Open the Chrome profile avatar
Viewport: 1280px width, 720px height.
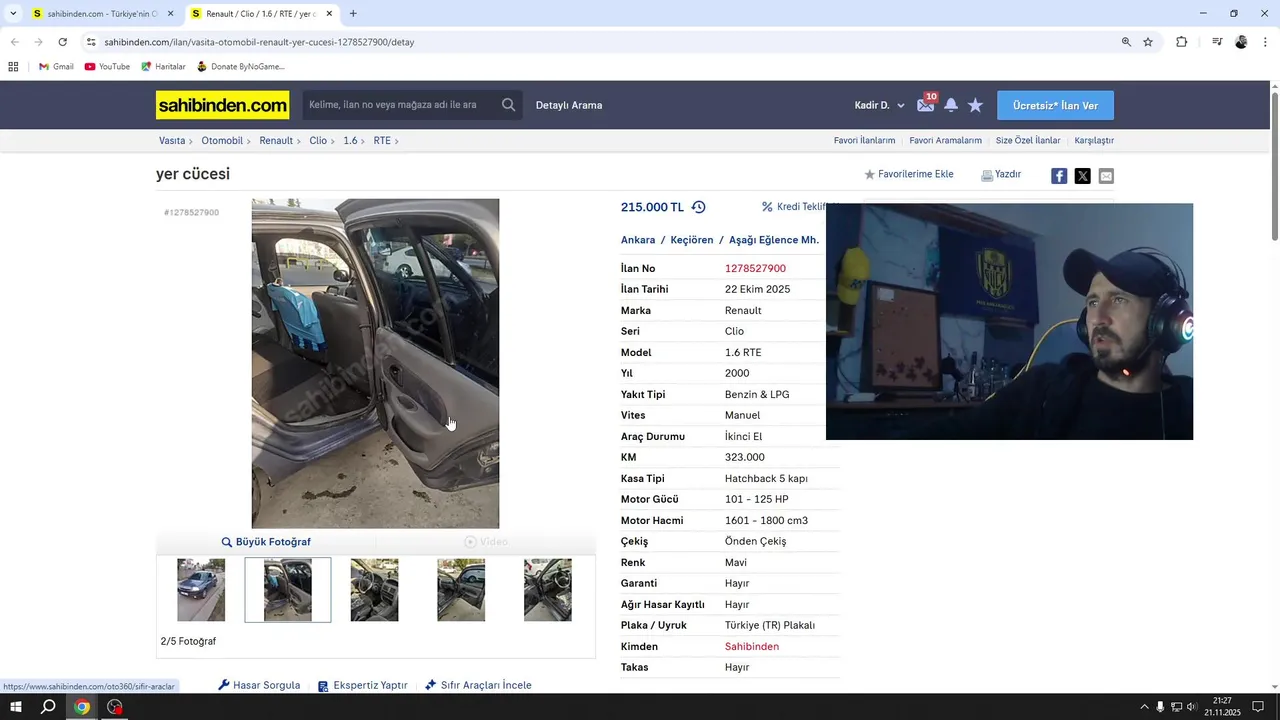1241,42
